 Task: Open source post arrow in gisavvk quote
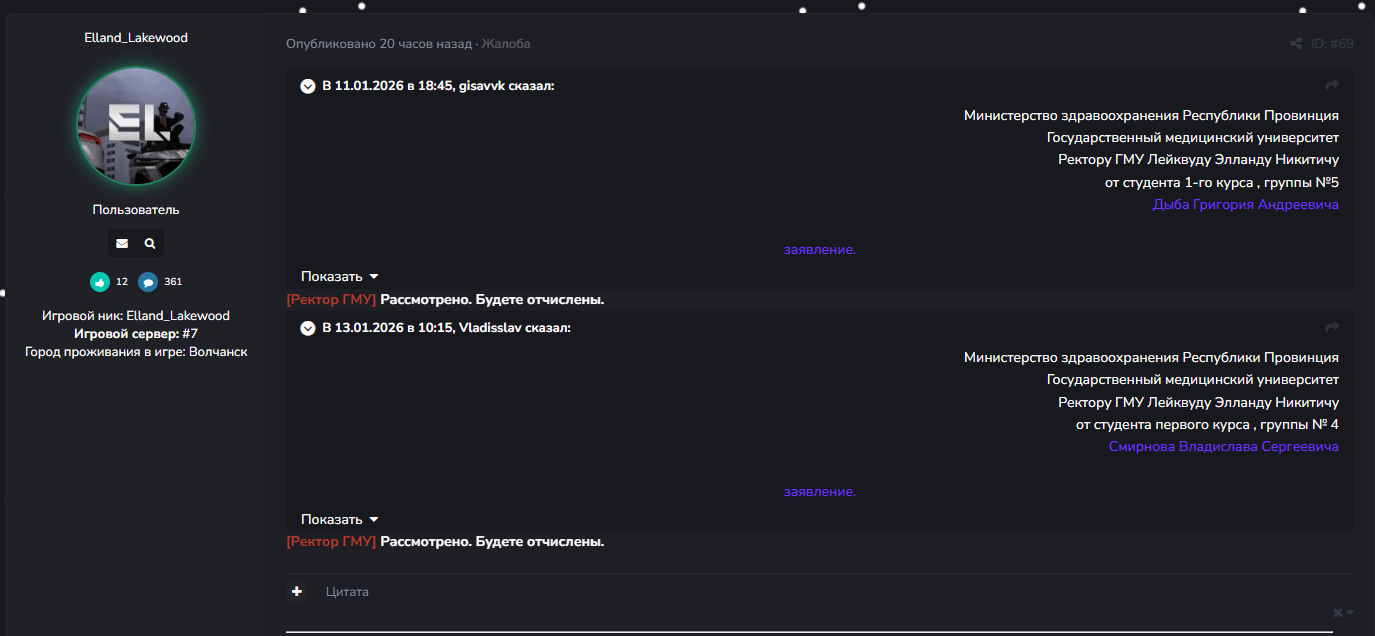1332,86
